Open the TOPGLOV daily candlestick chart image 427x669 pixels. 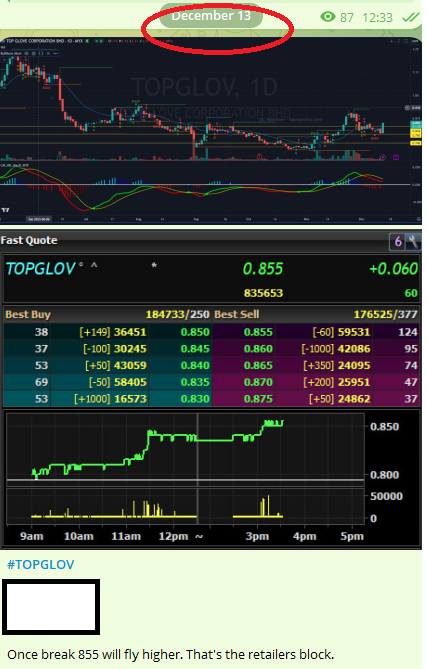pos(211,130)
